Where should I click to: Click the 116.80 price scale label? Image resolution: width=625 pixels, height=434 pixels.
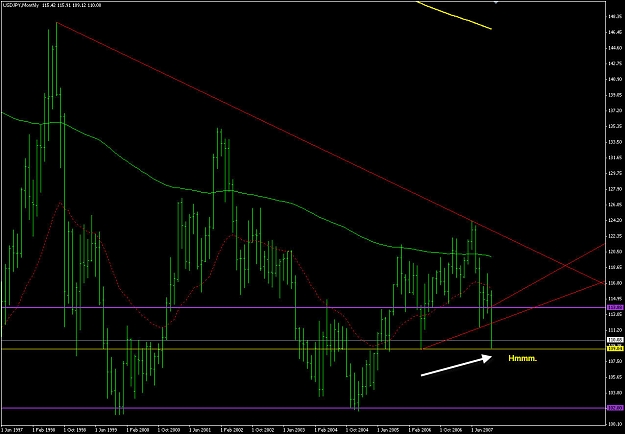point(616,283)
